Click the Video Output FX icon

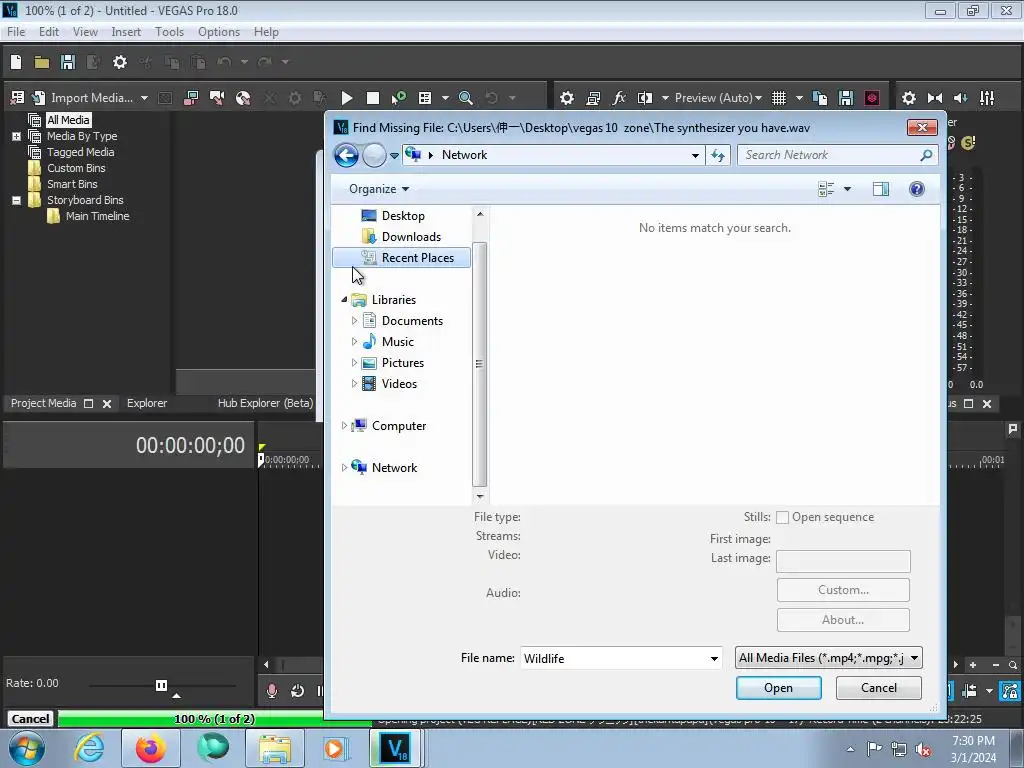[x=618, y=98]
